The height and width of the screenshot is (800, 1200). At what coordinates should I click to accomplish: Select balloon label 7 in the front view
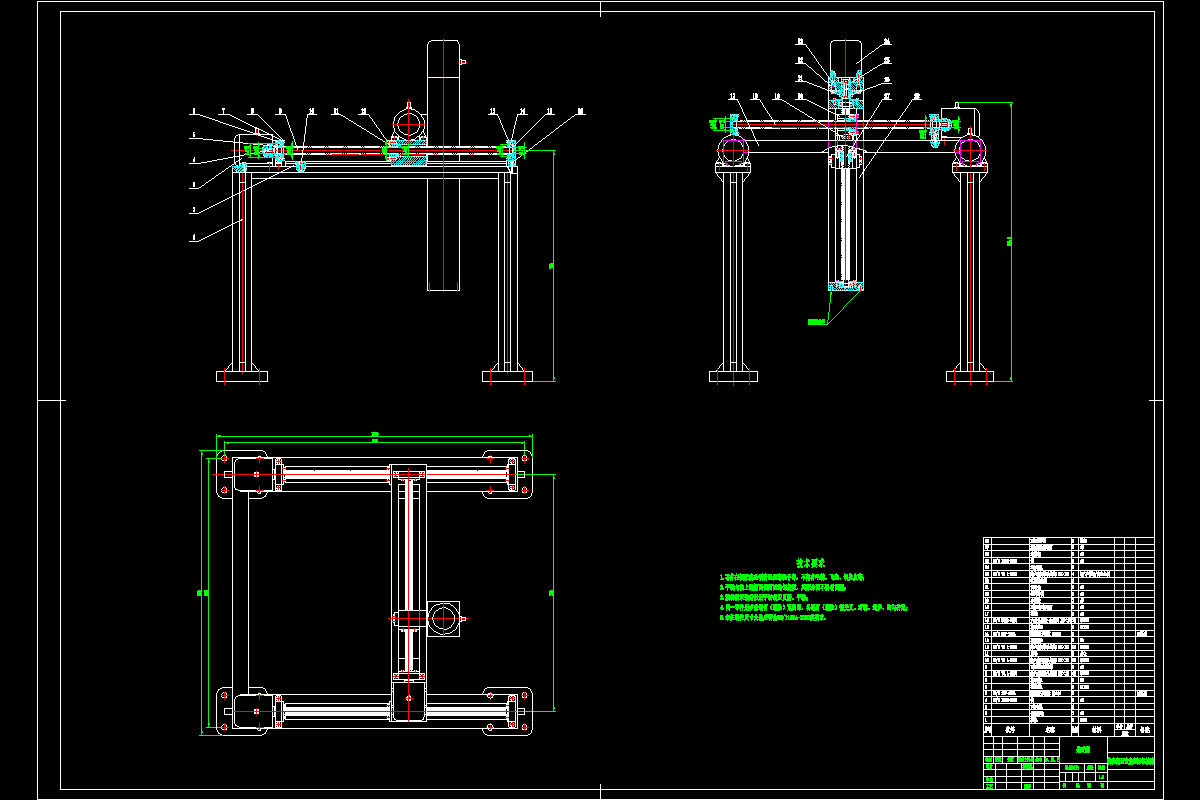point(223,110)
